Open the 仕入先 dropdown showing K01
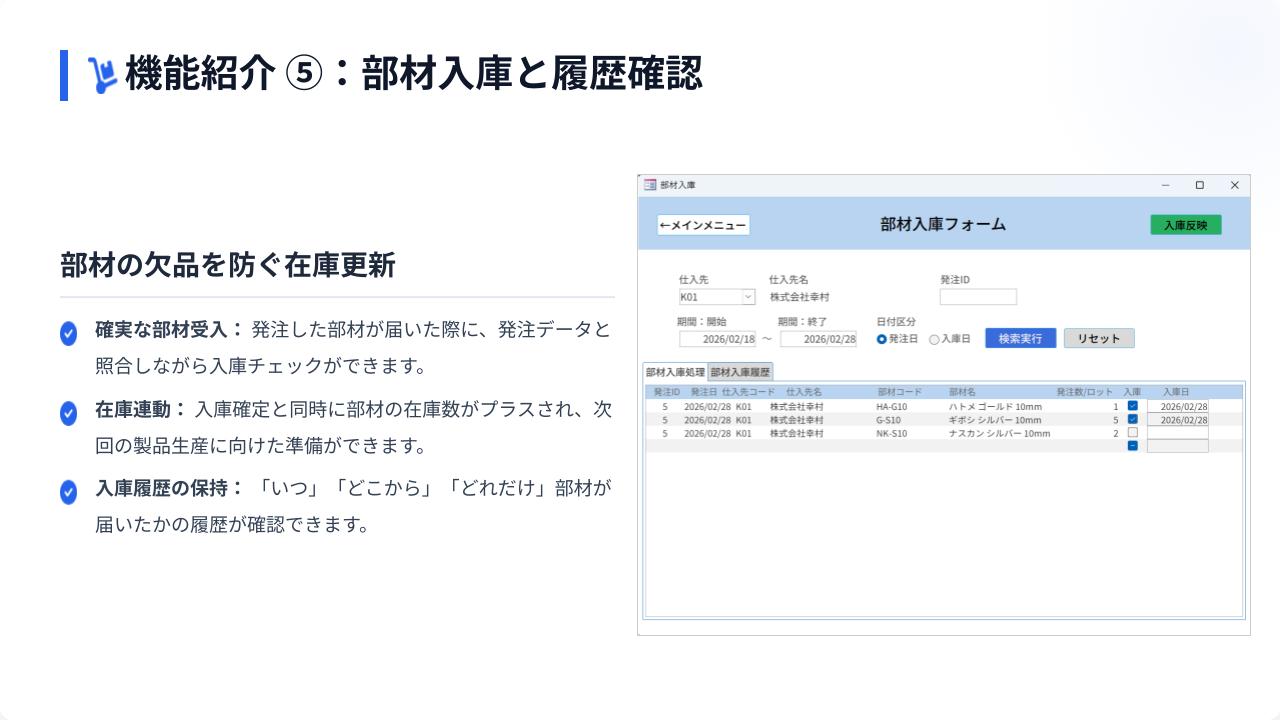The height and width of the screenshot is (720, 1280). coord(748,297)
